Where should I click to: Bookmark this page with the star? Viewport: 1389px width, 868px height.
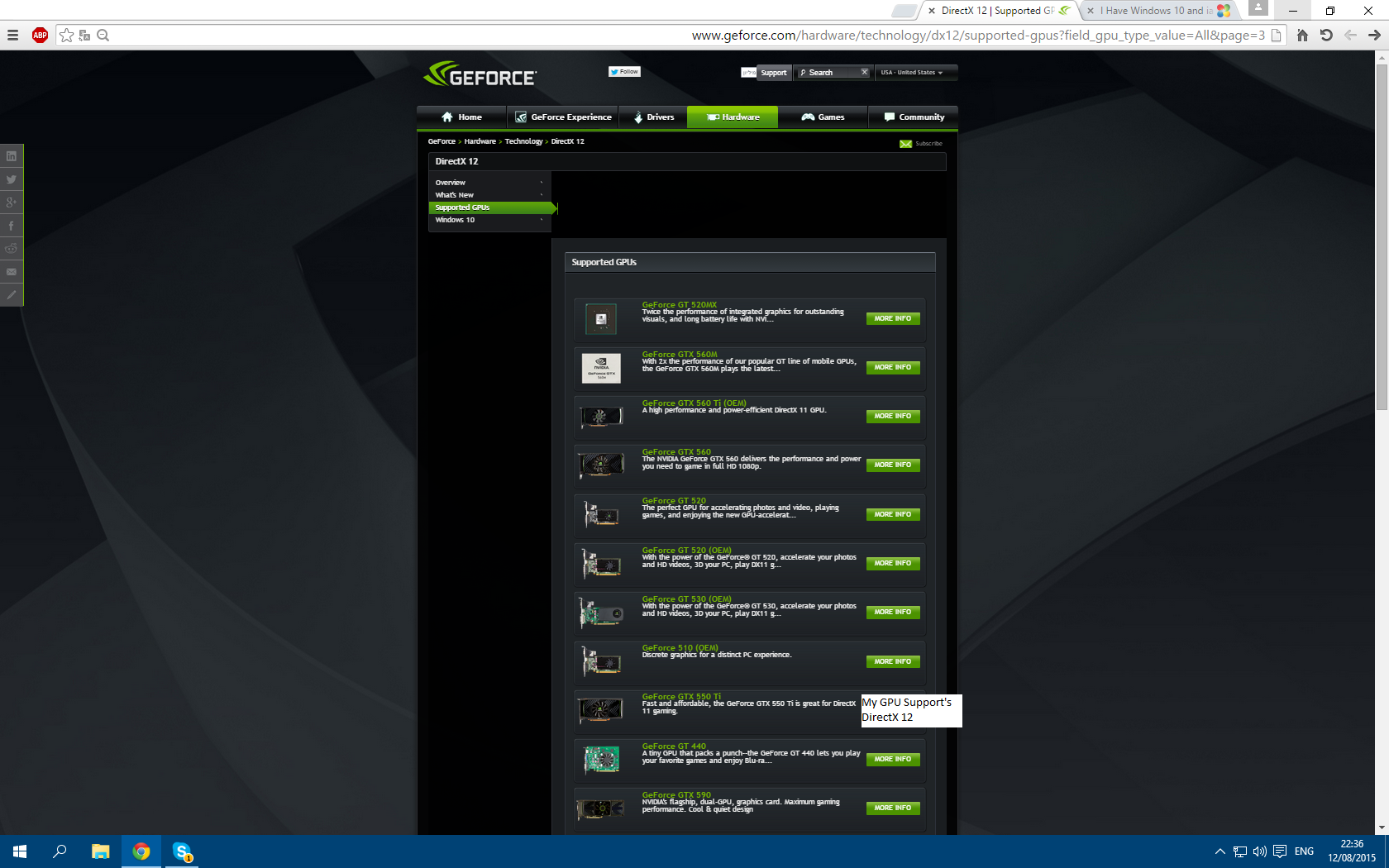pyautogui.click(x=67, y=35)
